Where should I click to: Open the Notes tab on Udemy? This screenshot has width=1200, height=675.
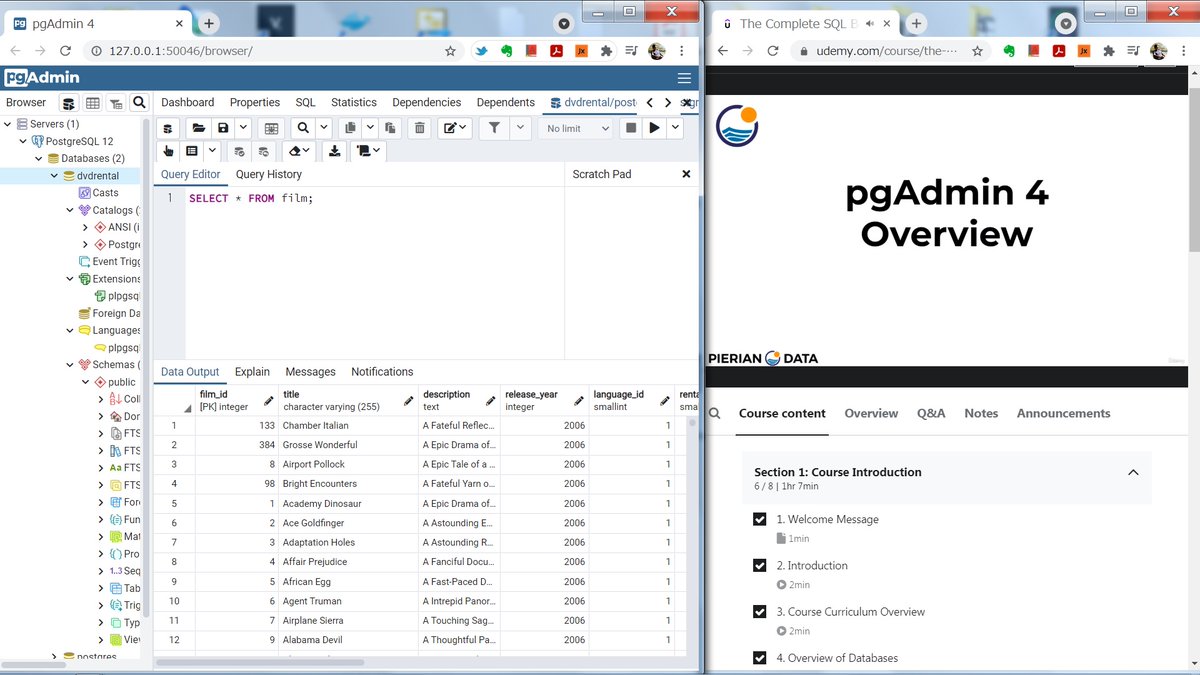(981, 413)
